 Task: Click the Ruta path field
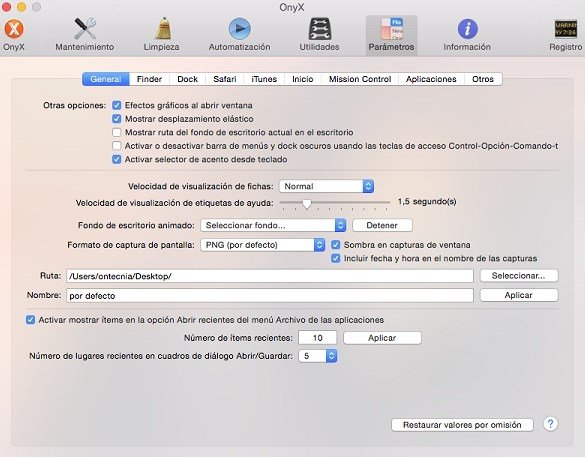pyautogui.click(x=270, y=276)
